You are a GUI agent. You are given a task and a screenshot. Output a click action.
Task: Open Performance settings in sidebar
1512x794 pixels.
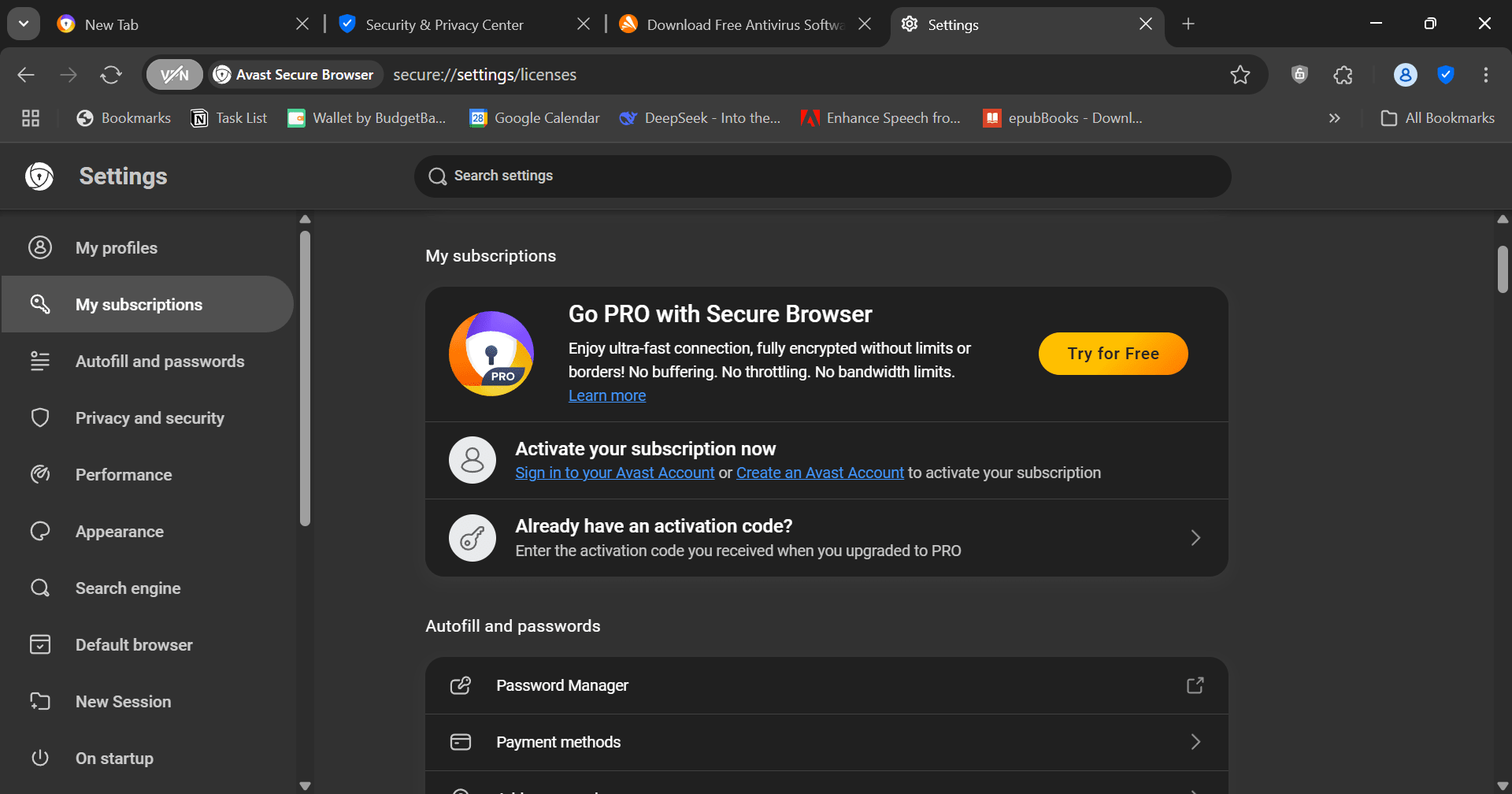point(147,475)
